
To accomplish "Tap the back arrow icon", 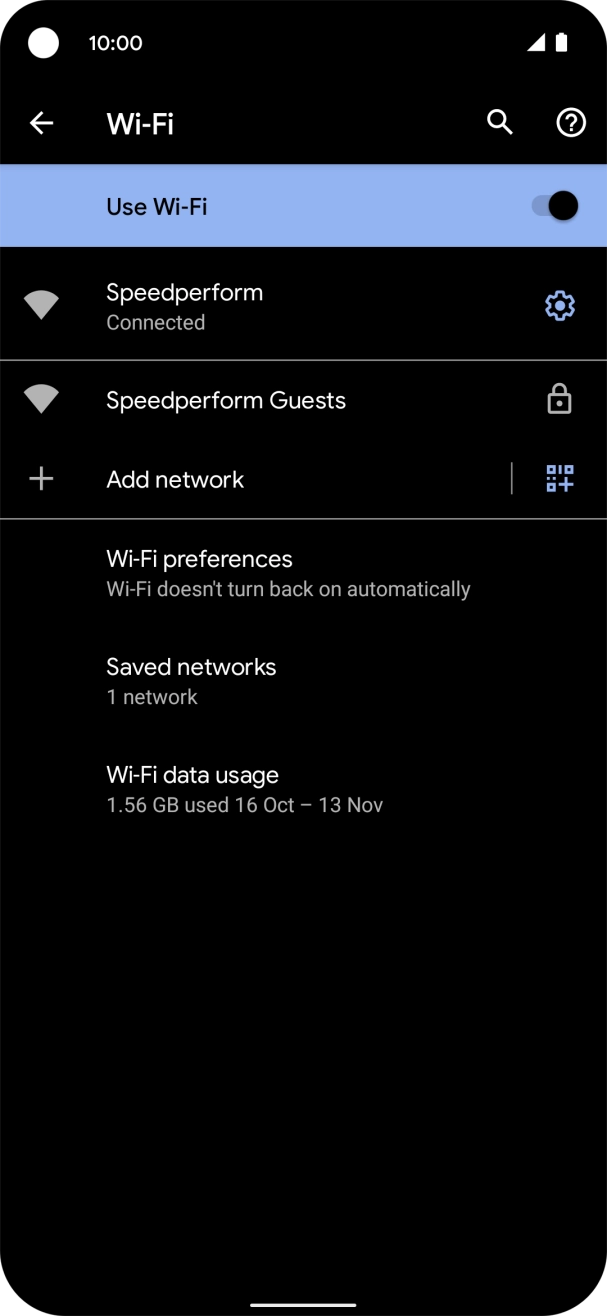I will pyautogui.click(x=41, y=123).
